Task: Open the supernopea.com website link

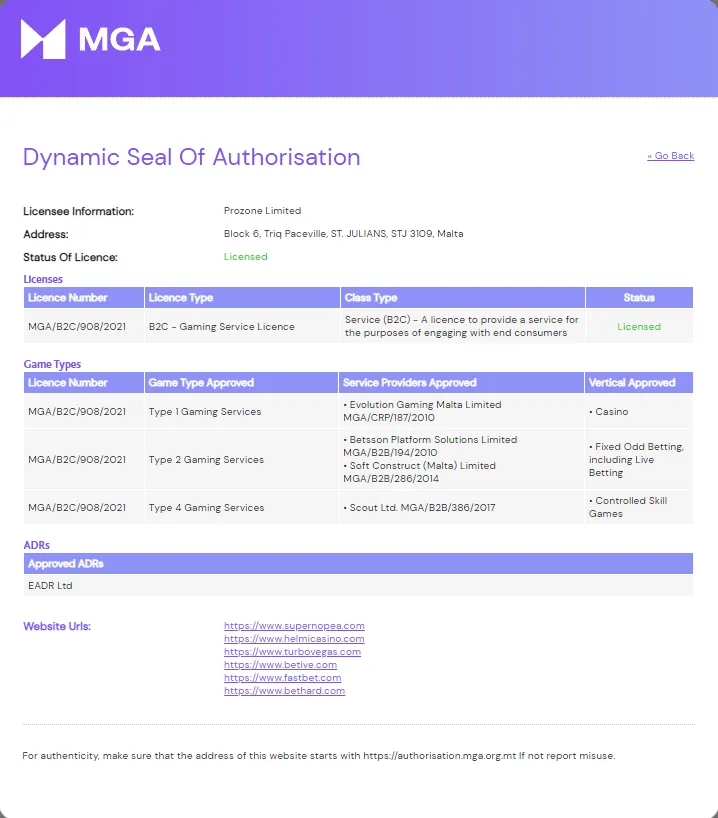Action: pyautogui.click(x=294, y=626)
